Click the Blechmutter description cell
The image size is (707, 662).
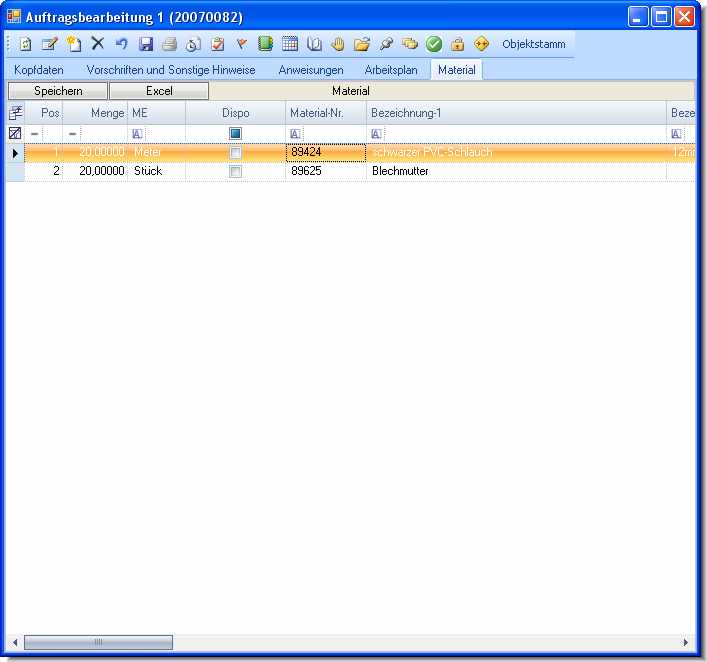[x=516, y=171]
